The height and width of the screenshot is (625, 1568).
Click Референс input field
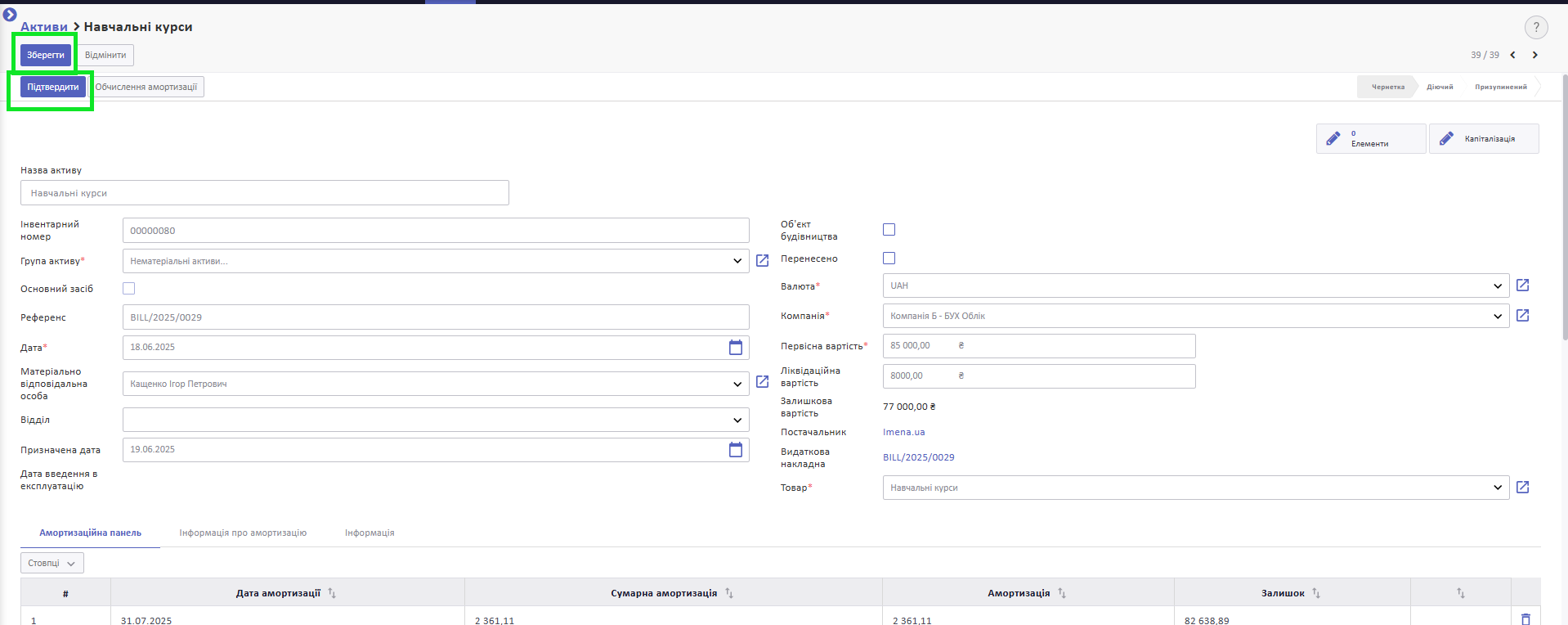pyautogui.click(x=436, y=317)
